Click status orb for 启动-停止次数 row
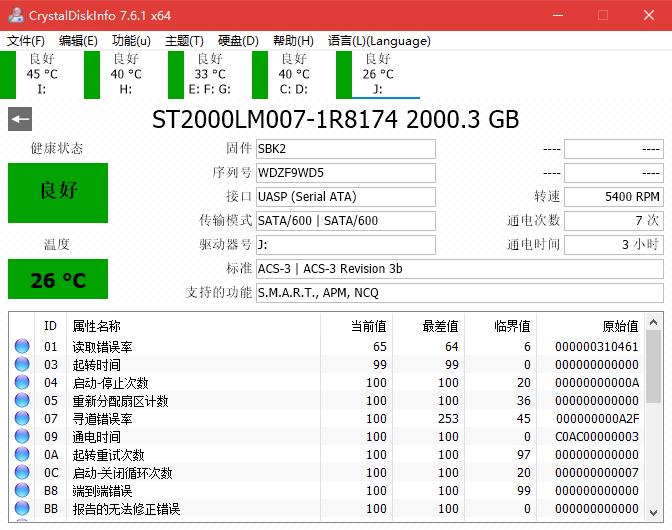Image resolution: width=672 pixels, height=530 pixels. tap(22, 382)
